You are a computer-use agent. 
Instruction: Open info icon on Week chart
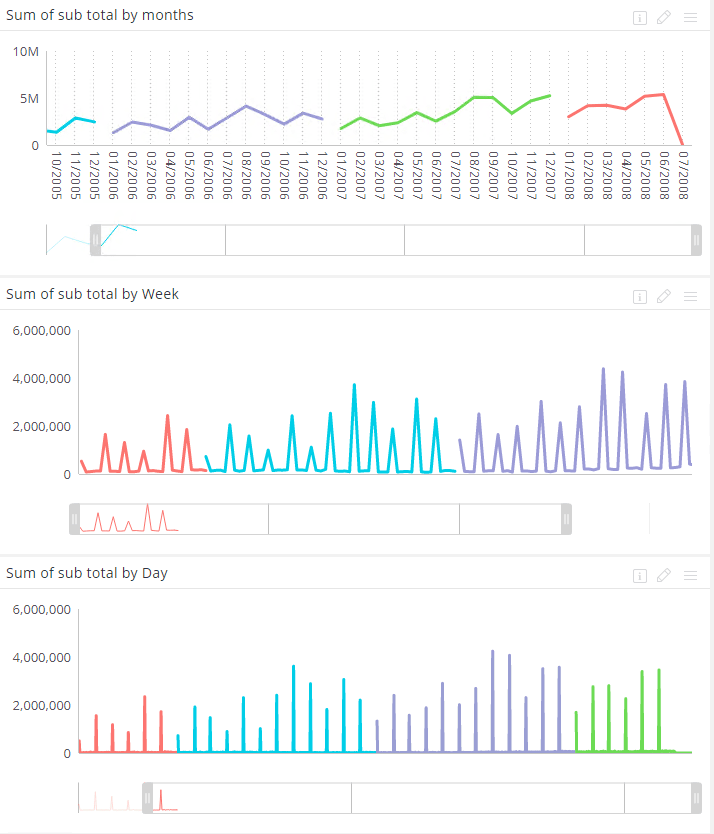tap(640, 296)
